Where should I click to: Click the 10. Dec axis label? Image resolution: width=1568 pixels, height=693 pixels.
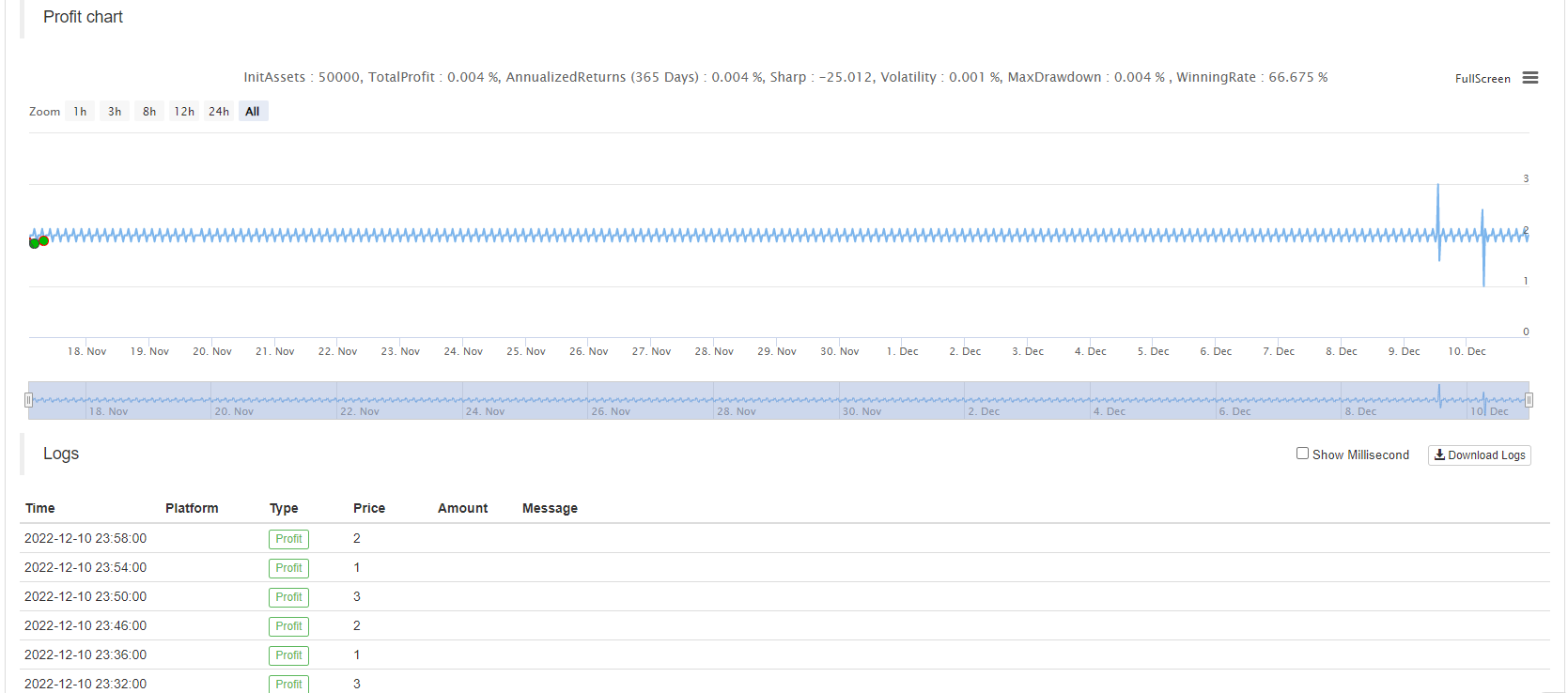(x=1467, y=351)
